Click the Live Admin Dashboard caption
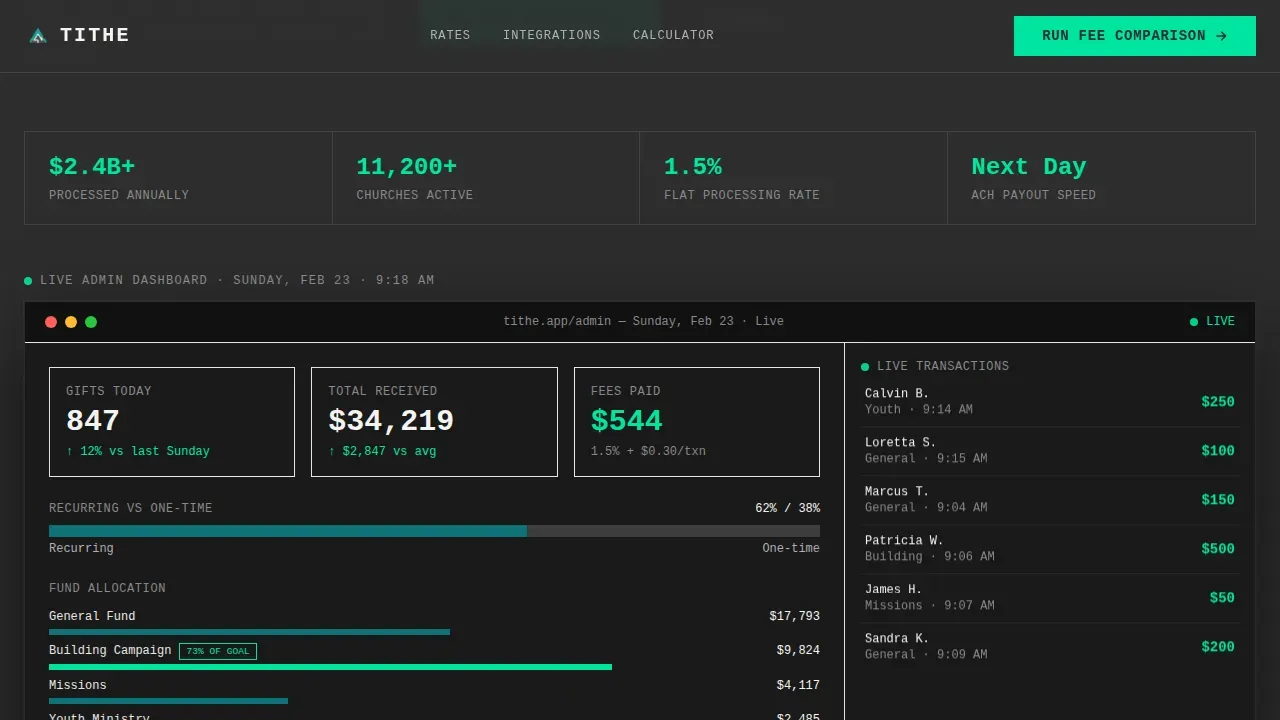Screen dimensions: 1280x720 coord(237,281)
